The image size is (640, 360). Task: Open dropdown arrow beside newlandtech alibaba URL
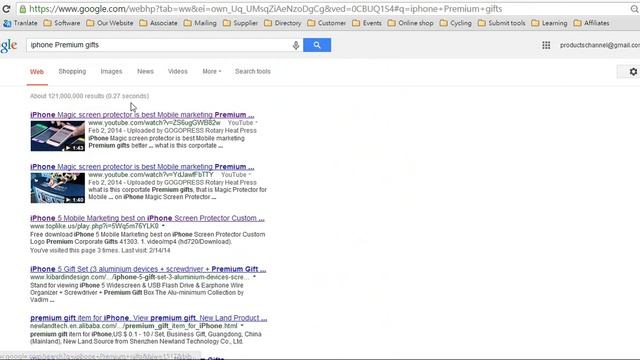tap(242, 326)
